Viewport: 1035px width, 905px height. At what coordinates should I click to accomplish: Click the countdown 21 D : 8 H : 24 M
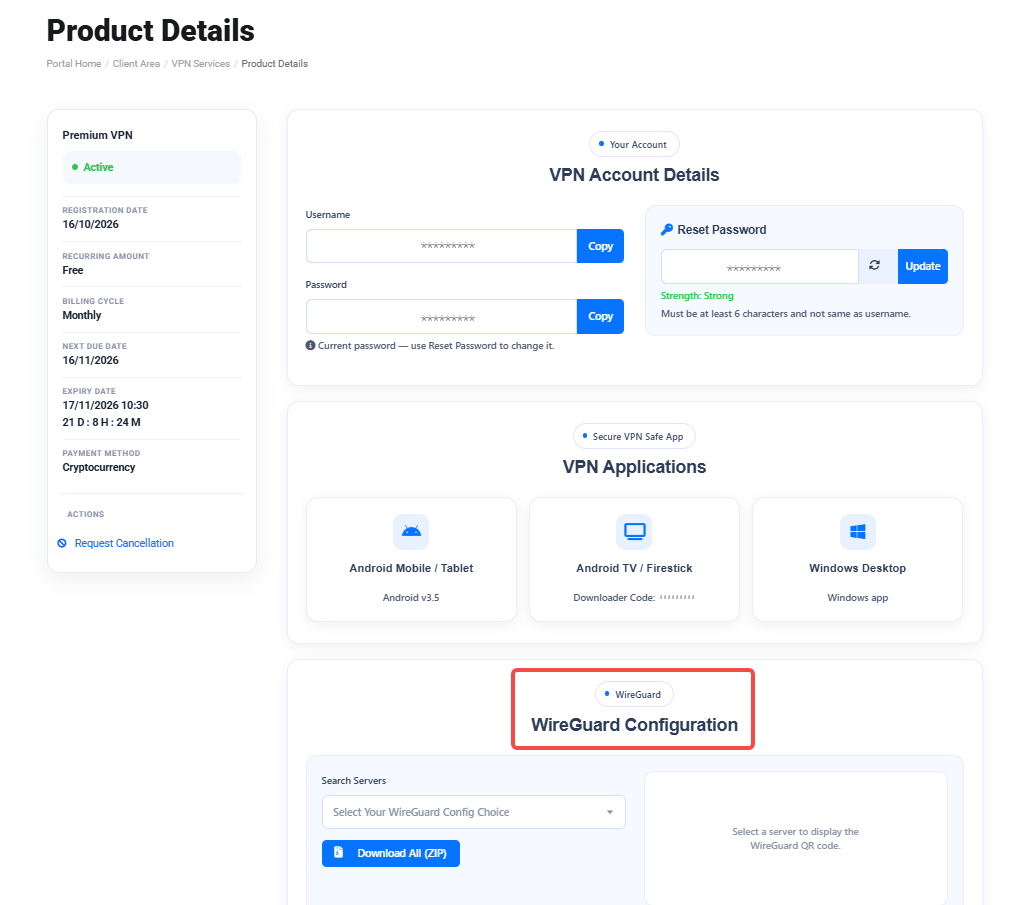102,422
